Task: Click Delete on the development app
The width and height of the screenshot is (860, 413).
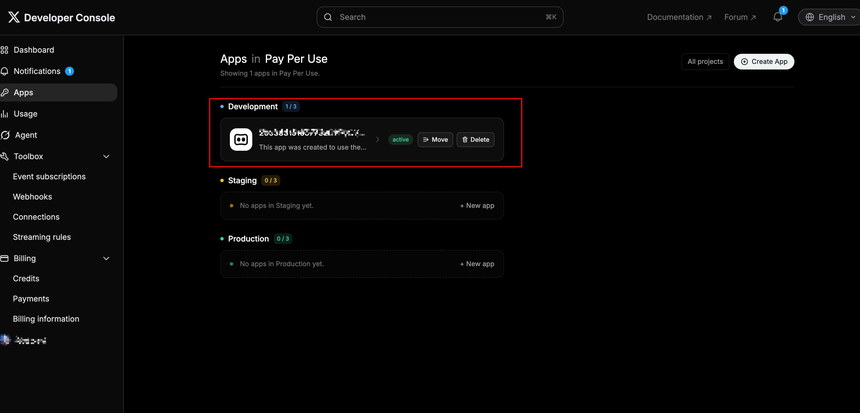Action: [x=476, y=140]
